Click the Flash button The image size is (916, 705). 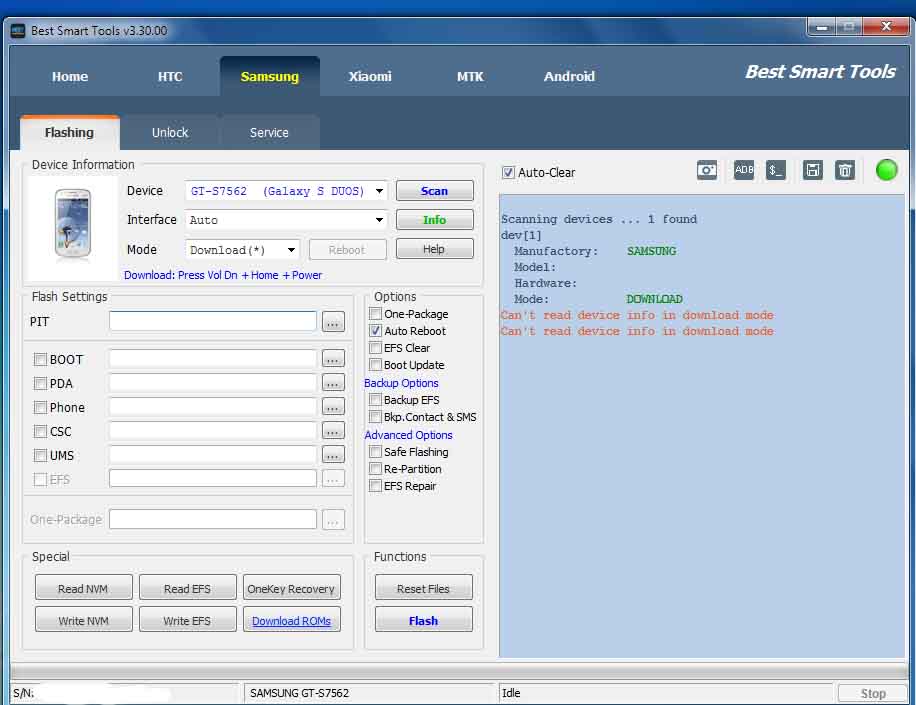tap(424, 620)
